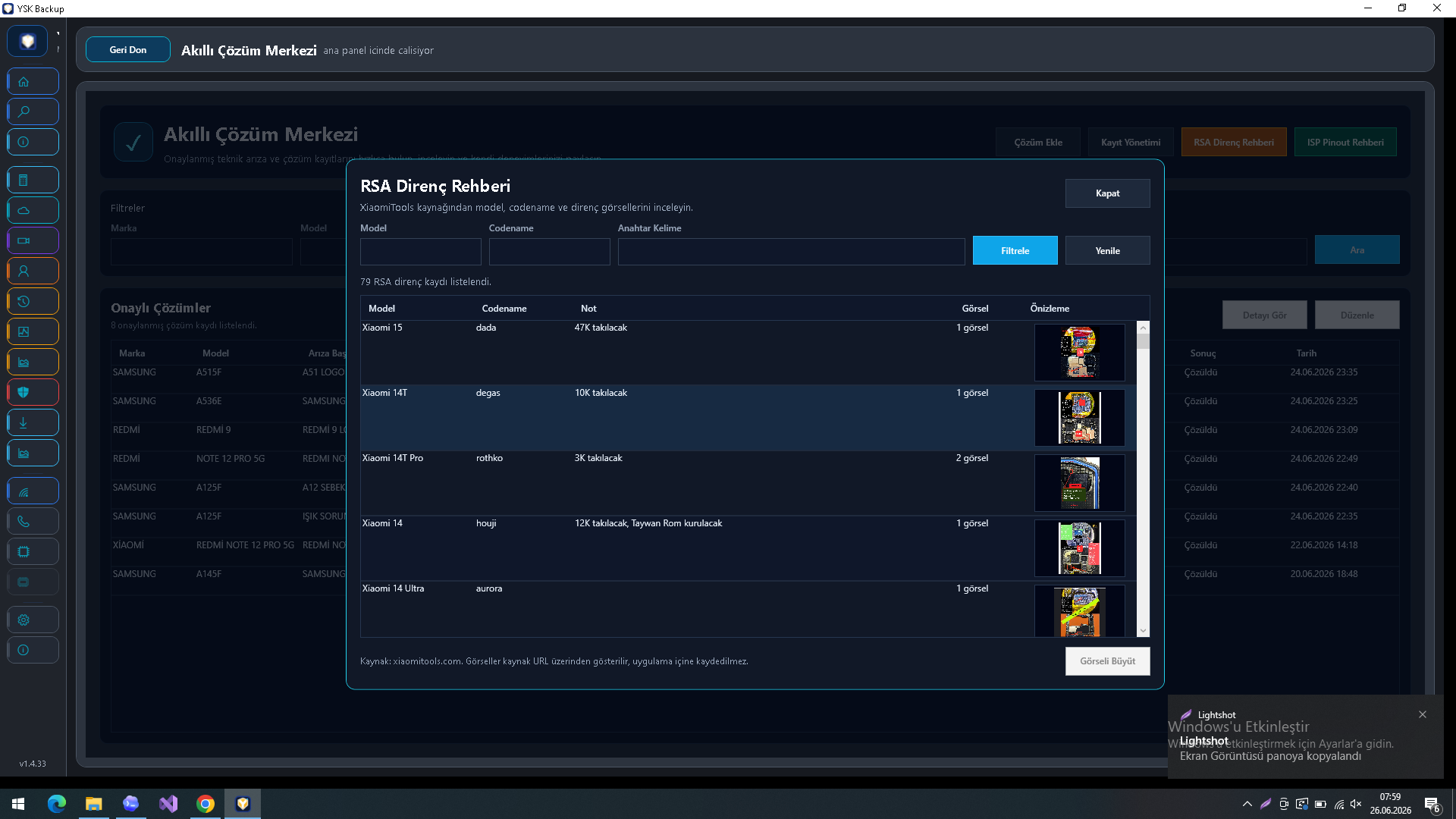Image resolution: width=1456 pixels, height=819 pixels.
Task: Open the red-bordered shield sidebar icon
Action: [x=33, y=392]
